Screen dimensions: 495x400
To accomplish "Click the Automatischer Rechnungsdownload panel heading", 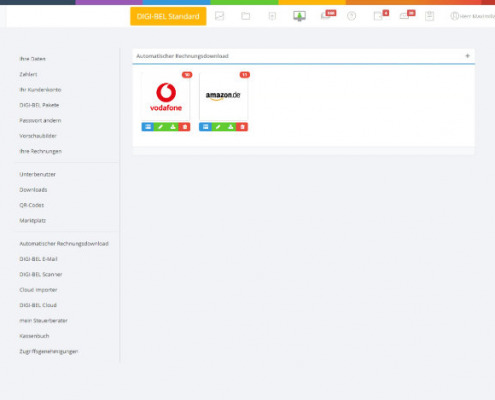I will click(182, 56).
